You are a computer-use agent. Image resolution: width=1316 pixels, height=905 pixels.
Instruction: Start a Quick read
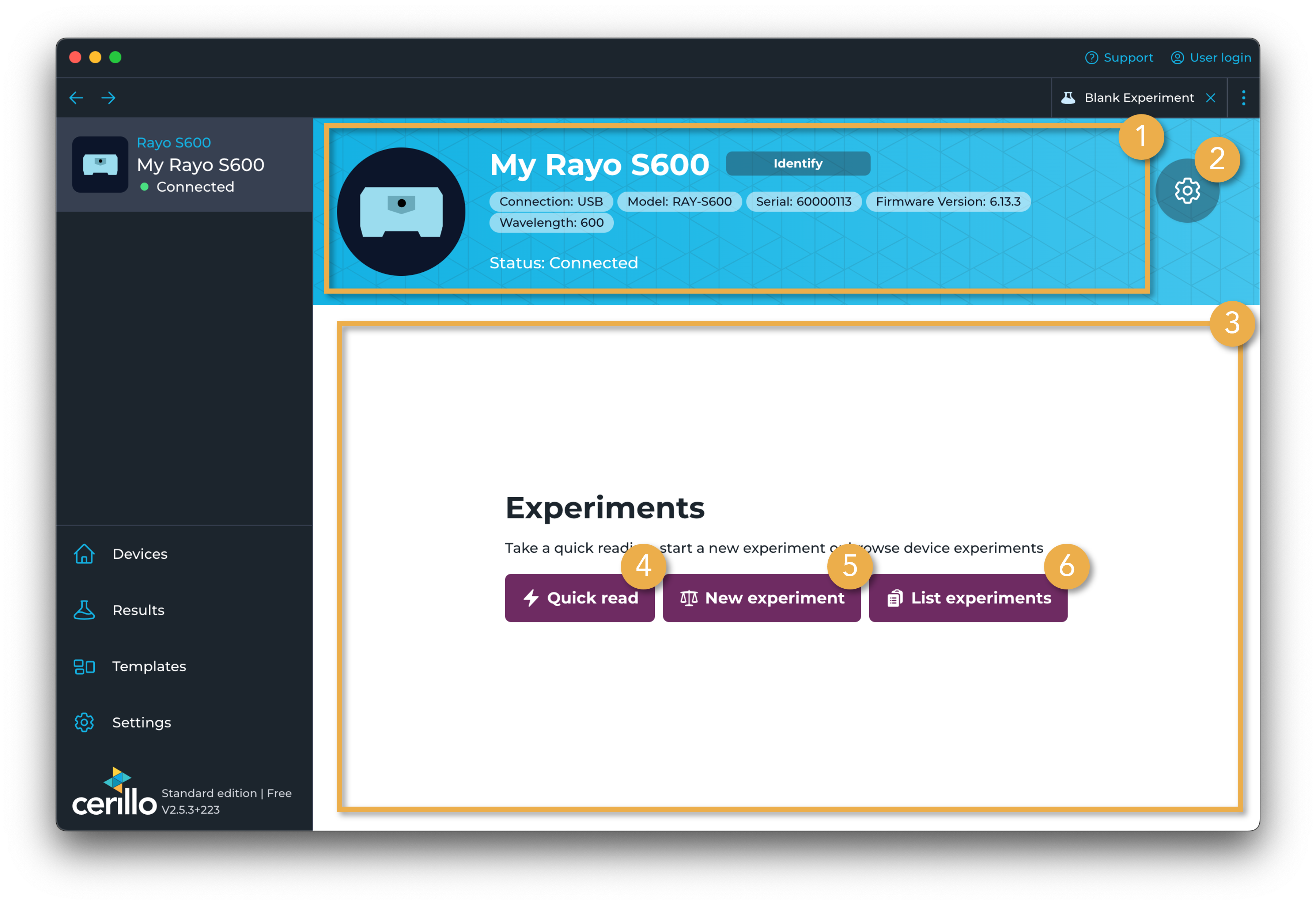579,598
